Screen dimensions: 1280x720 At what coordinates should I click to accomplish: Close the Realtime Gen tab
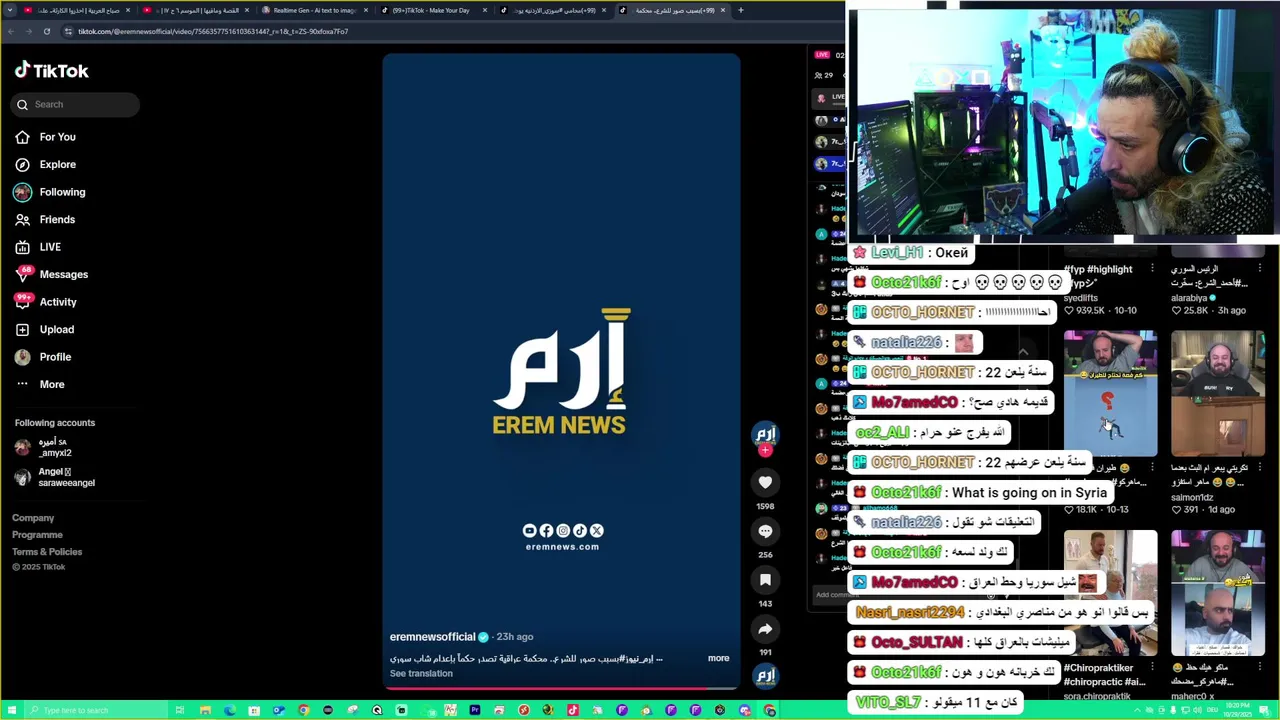[366, 10]
